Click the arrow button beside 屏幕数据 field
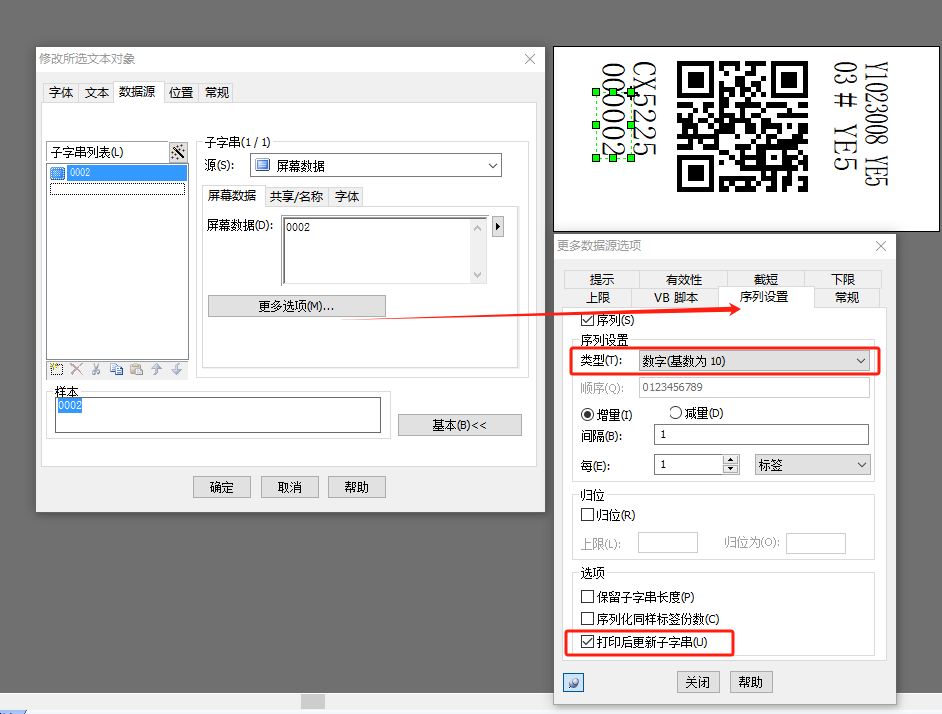Image resolution: width=942 pixels, height=714 pixels. (497, 227)
